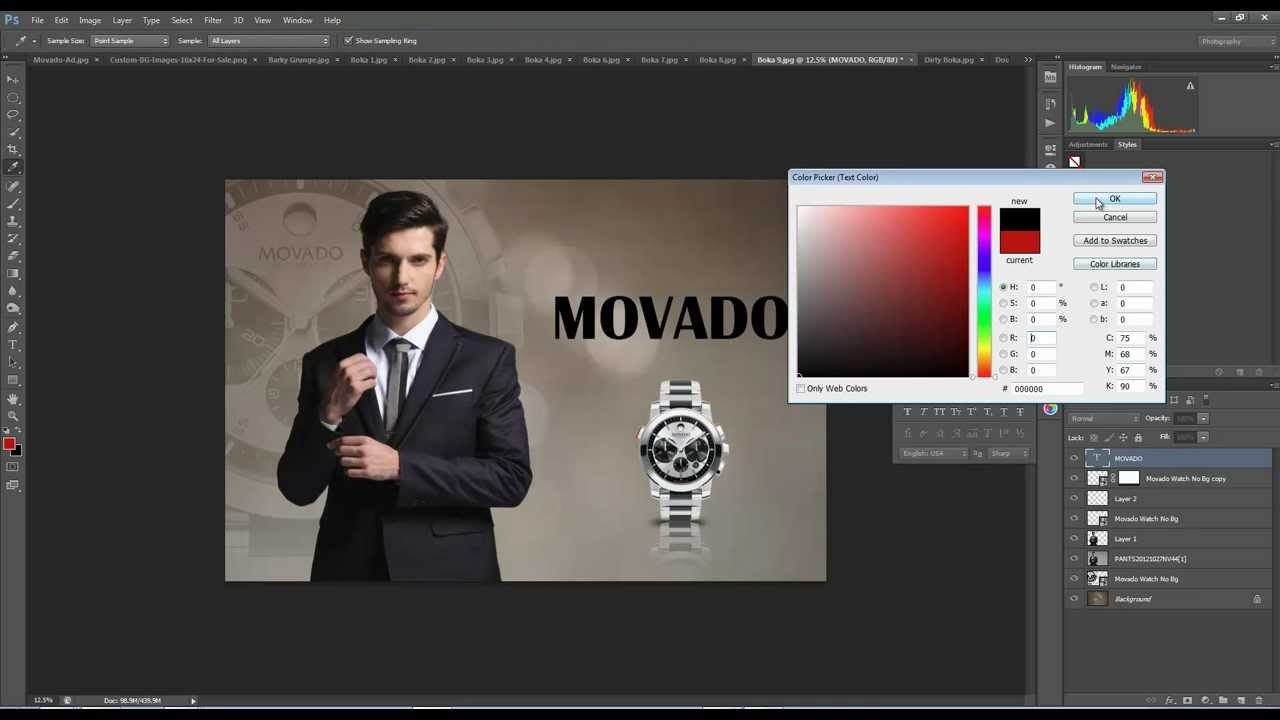
Task: Open the layer Fill dropdown arrow
Action: pyautogui.click(x=1203, y=437)
